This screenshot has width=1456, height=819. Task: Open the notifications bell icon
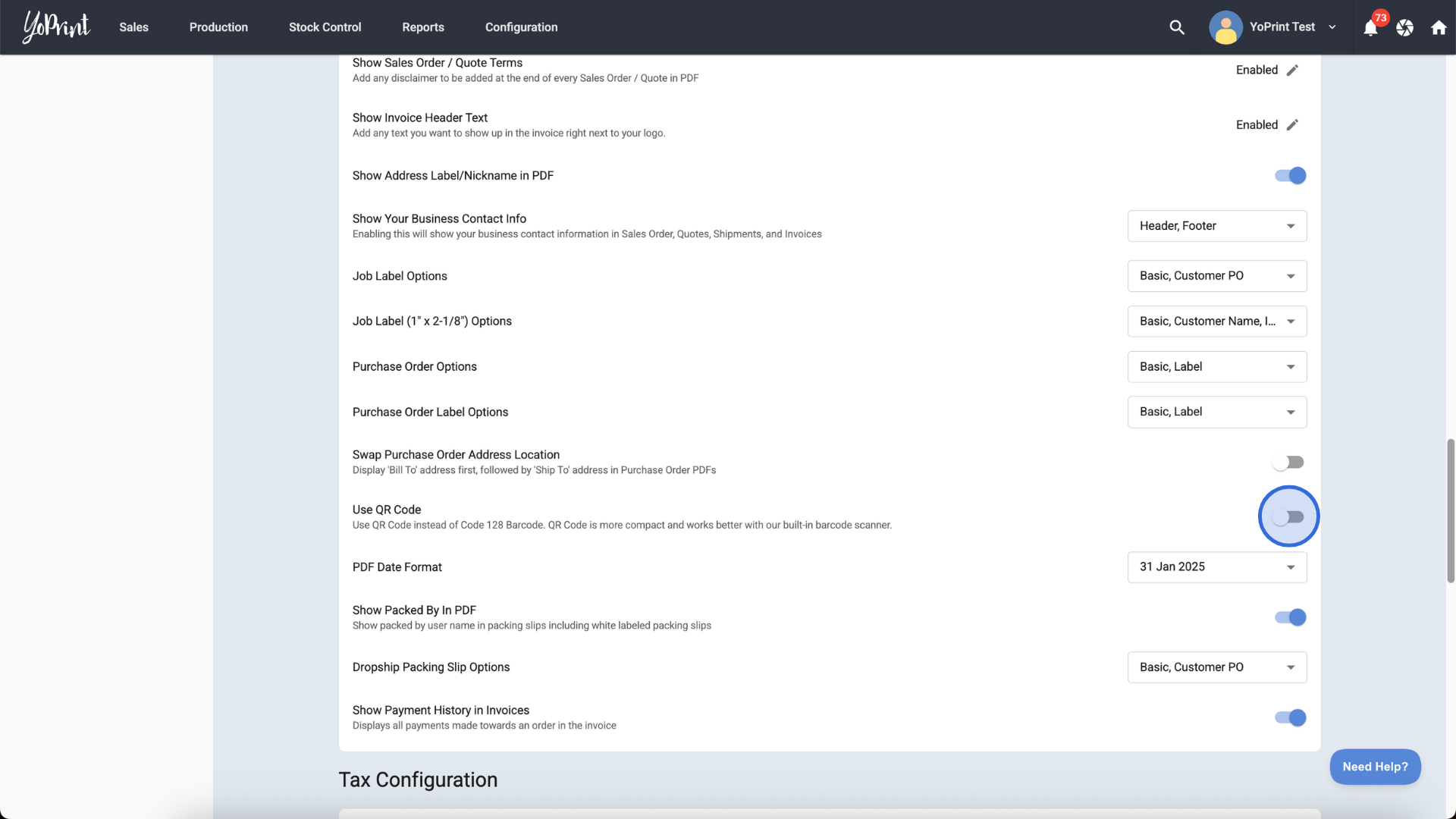(x=1370, y=28)
